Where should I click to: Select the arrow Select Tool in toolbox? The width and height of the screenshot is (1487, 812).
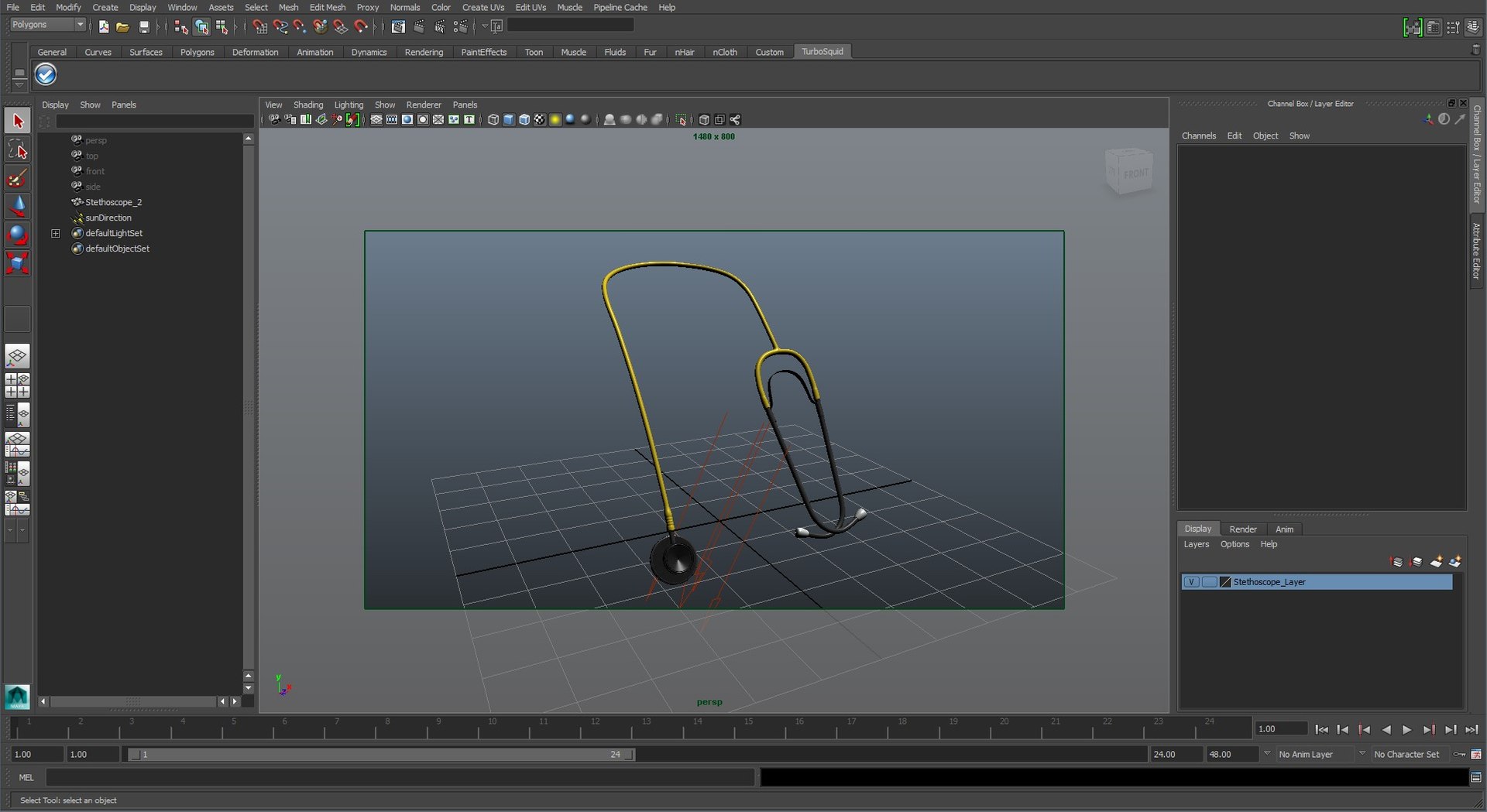click(17, 121)
